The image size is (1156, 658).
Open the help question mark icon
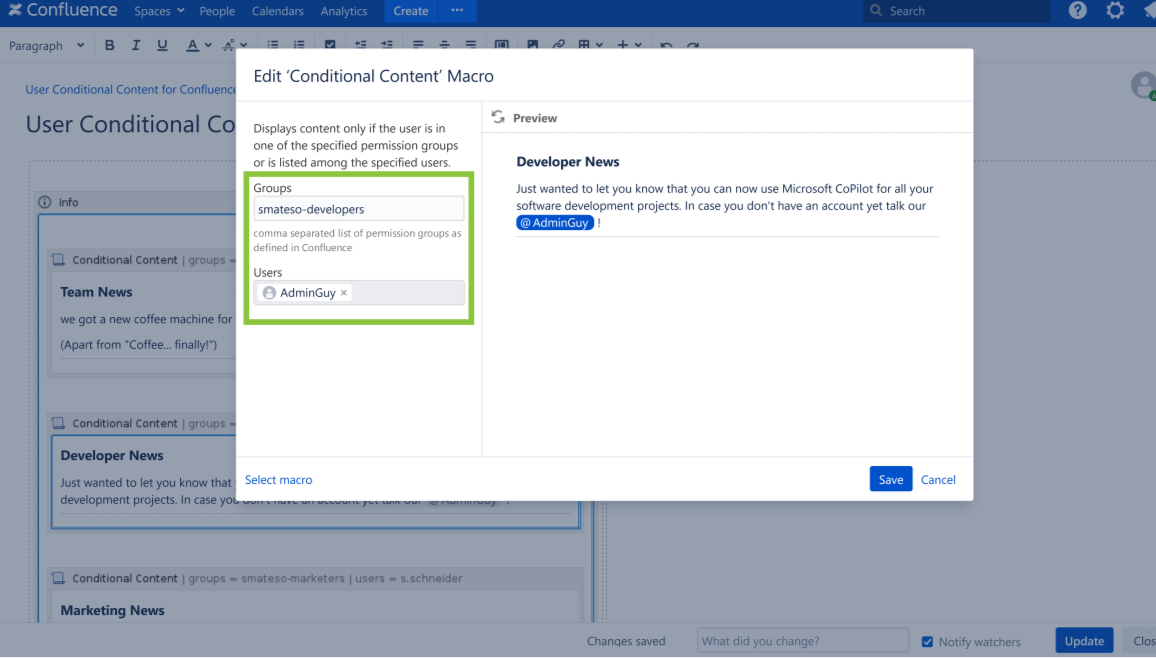coord(1077,11)
